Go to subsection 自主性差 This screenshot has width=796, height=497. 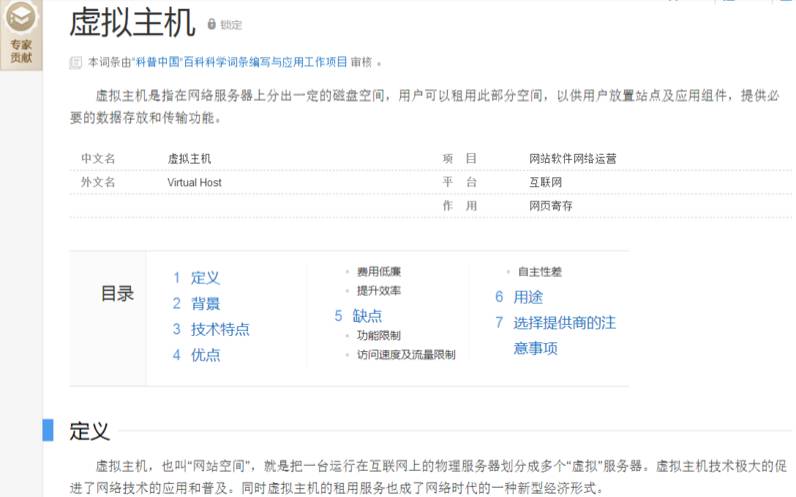tap(540, 272)
